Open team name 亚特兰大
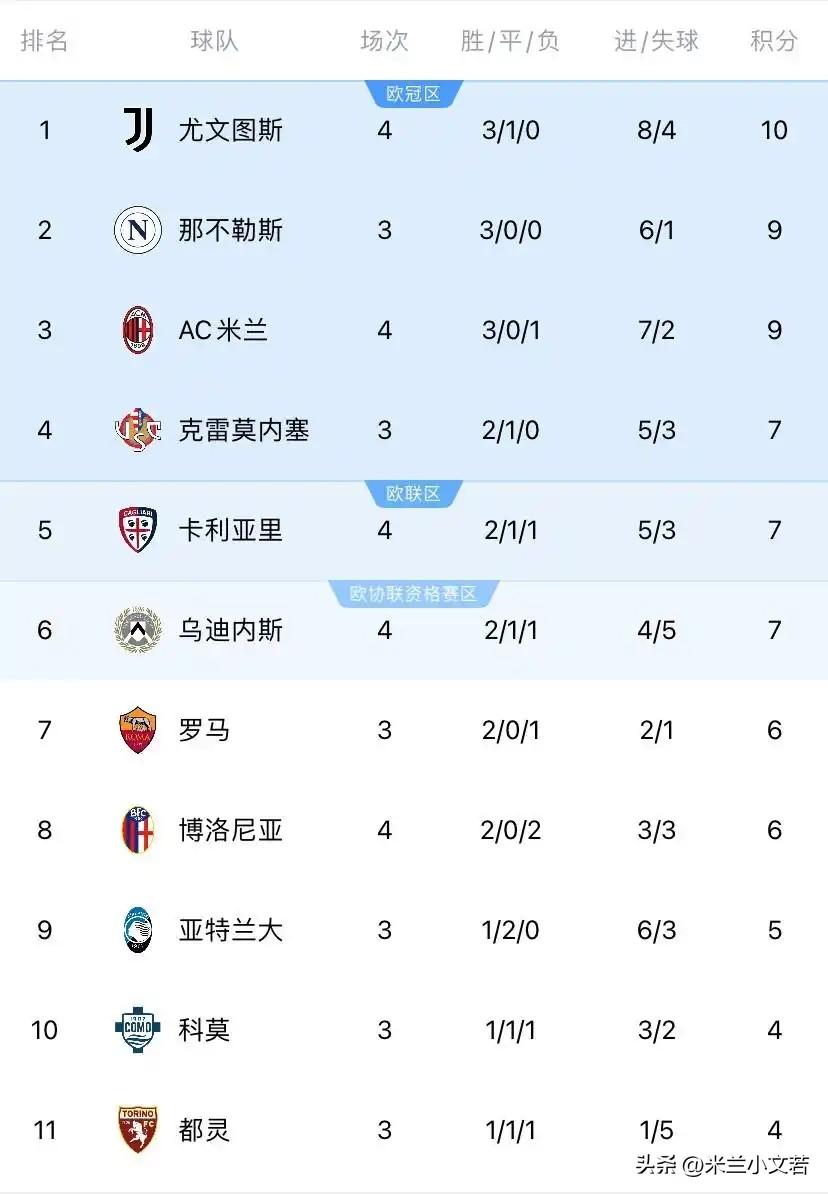This screenshot has height=1194, width=828. pyautogui.click(x=231, y=930)
